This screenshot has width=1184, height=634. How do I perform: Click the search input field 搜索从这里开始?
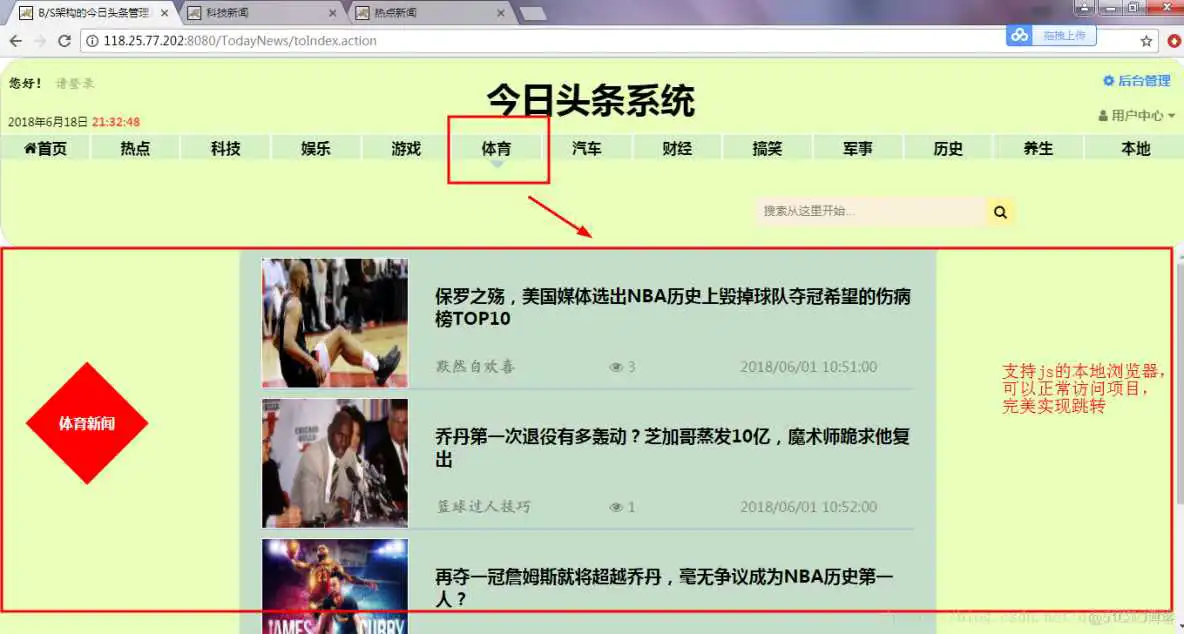pos(870,211)
